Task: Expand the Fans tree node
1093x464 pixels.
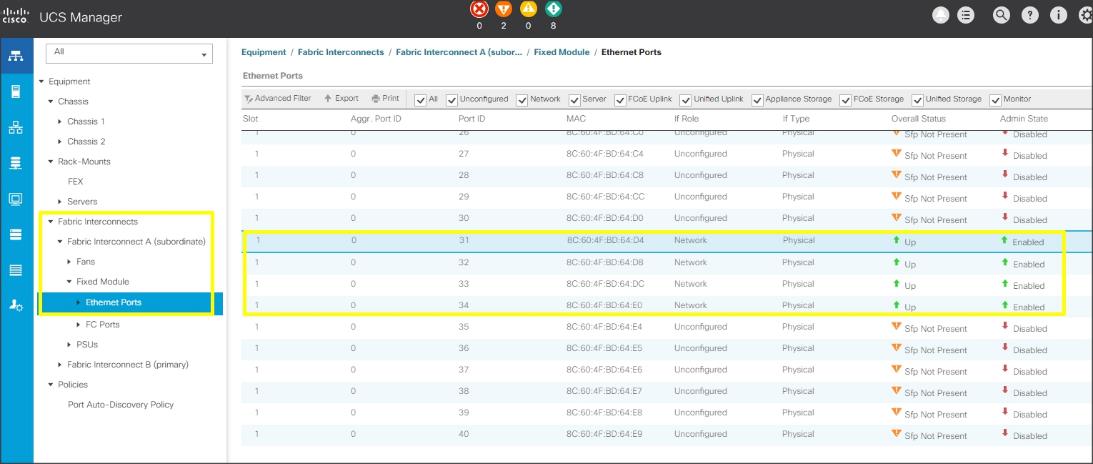Action: (70, 262)
